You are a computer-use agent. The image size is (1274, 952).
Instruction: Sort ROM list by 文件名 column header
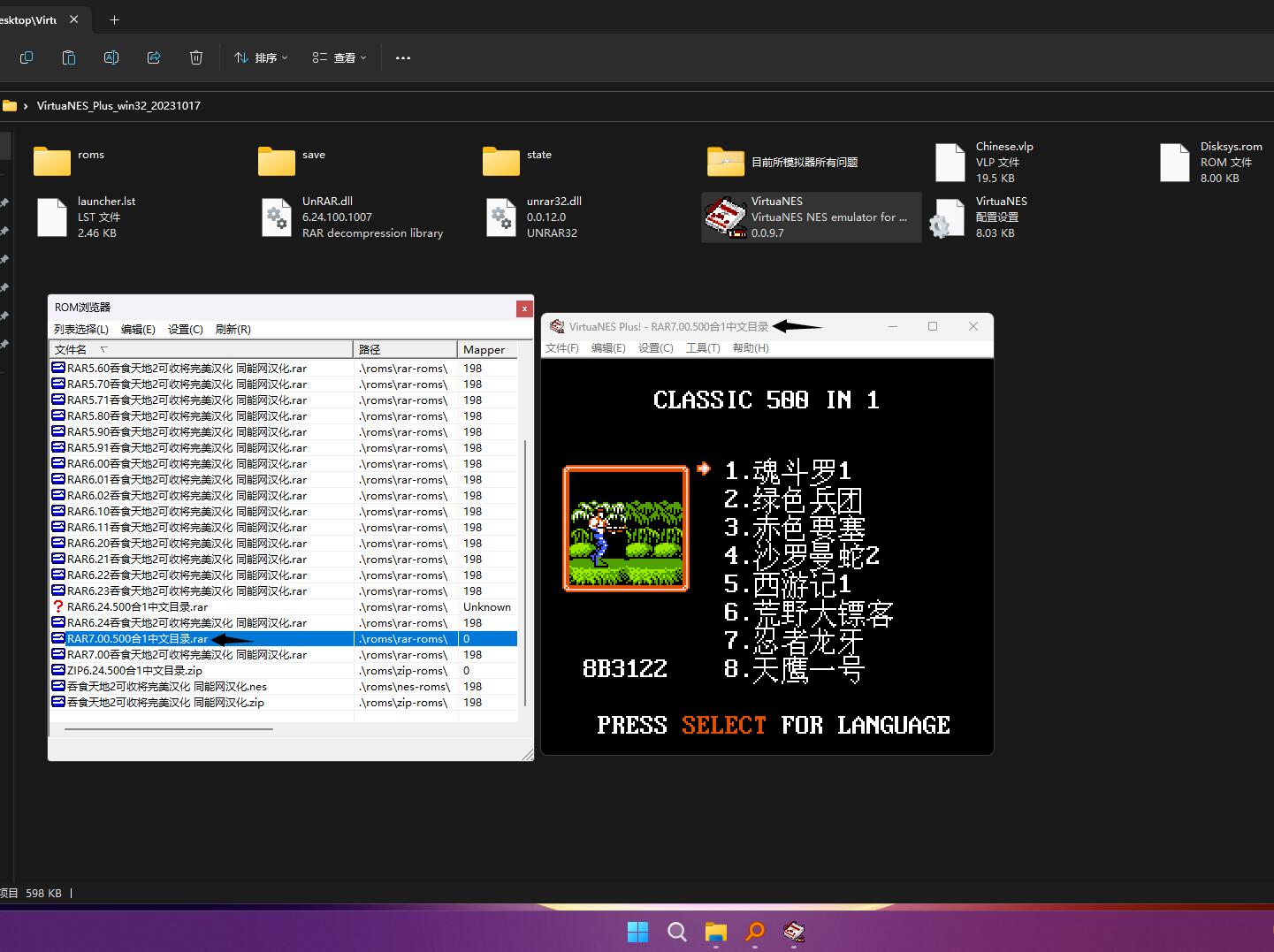pos(202,349)
